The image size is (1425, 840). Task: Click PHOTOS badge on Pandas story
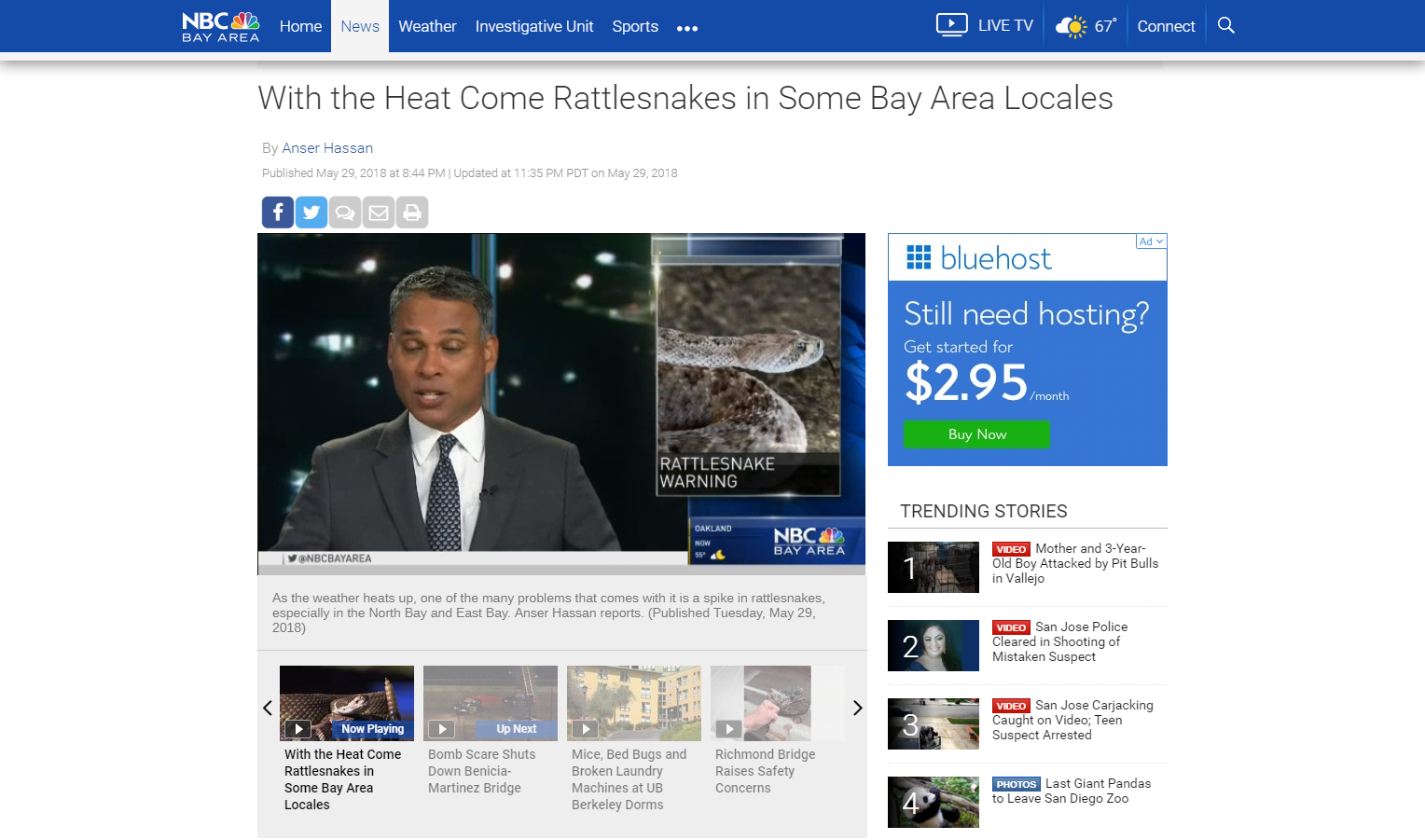[x=1016, y=784]
